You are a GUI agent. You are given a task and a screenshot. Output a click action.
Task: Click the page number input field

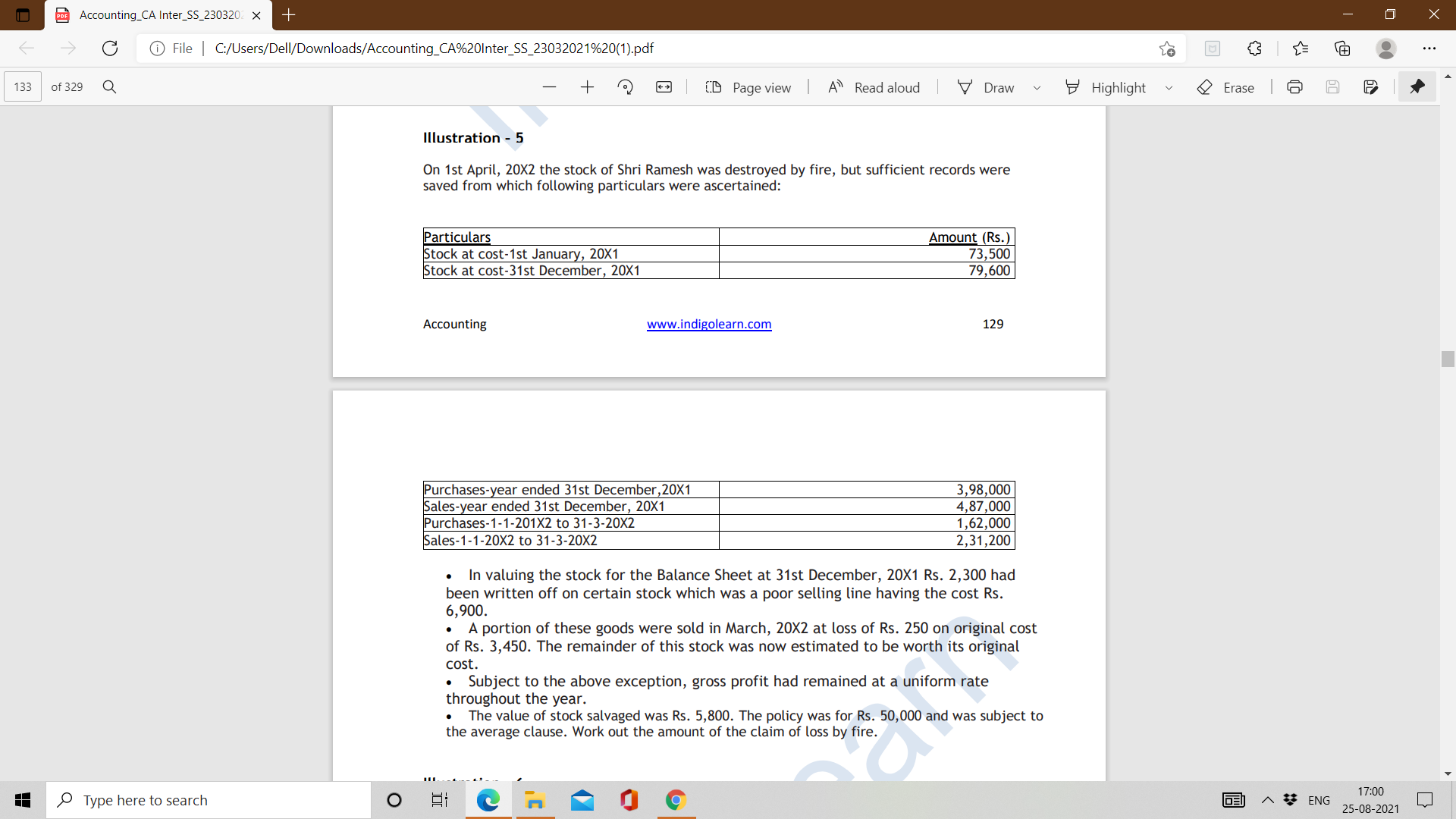click(23, 87)
